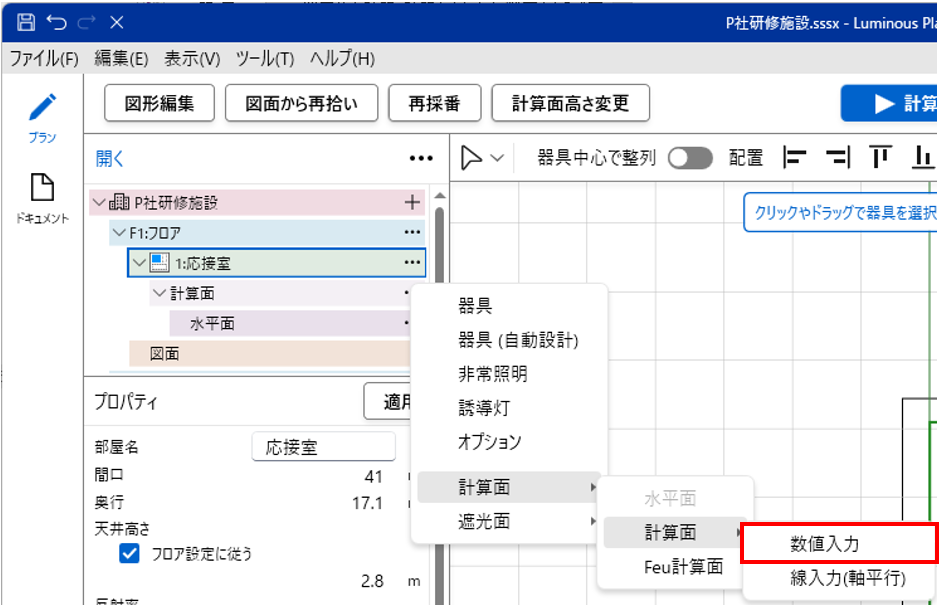Open the プラン pencil sidebar icon

pyautogui.click(x=42, y=109)
